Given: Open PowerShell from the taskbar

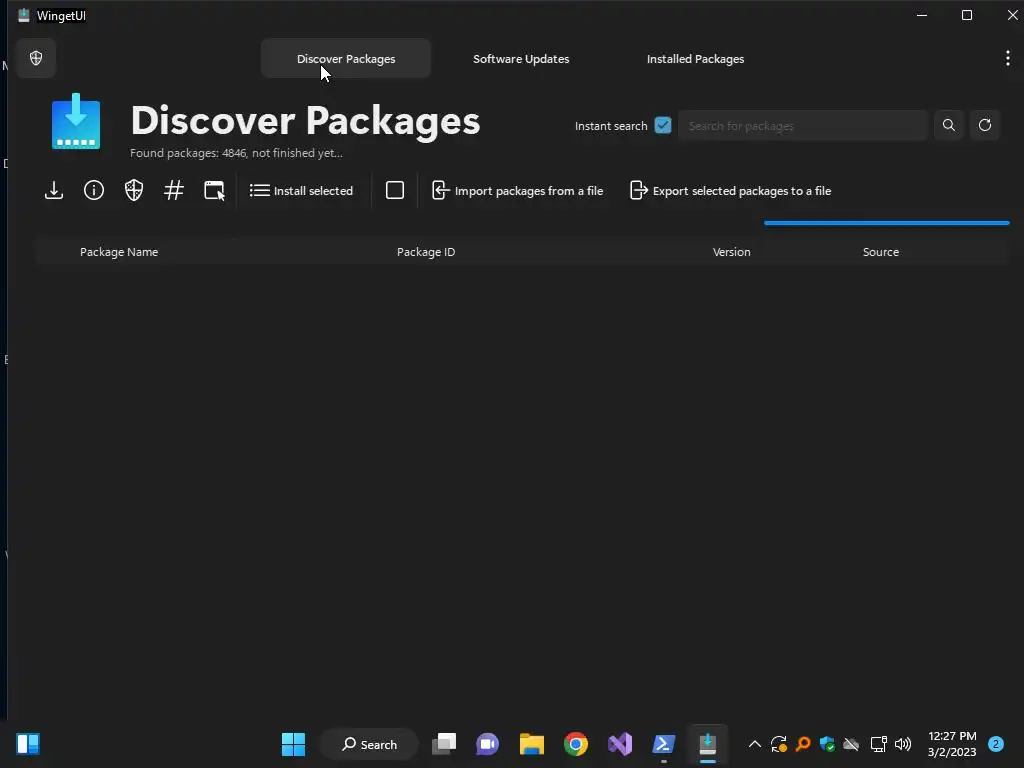Looking at the screenshot, I should [664, 744].
